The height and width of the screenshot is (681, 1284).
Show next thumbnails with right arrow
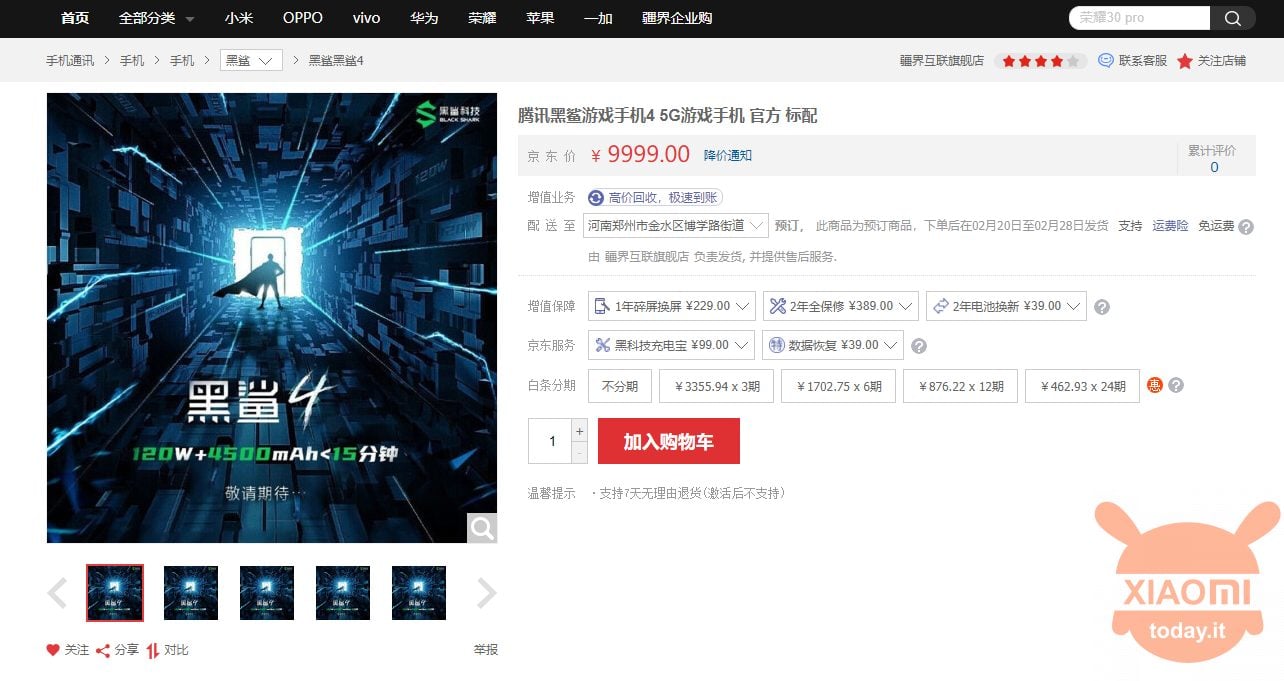pos(486,593)
